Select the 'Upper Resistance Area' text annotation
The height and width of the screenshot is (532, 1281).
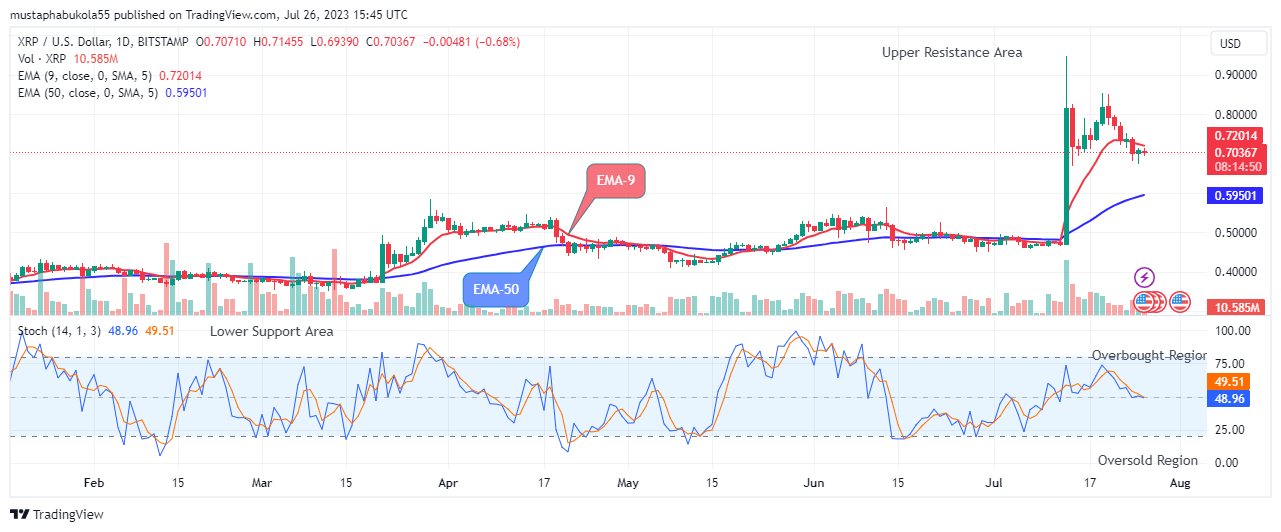point(952,52)
